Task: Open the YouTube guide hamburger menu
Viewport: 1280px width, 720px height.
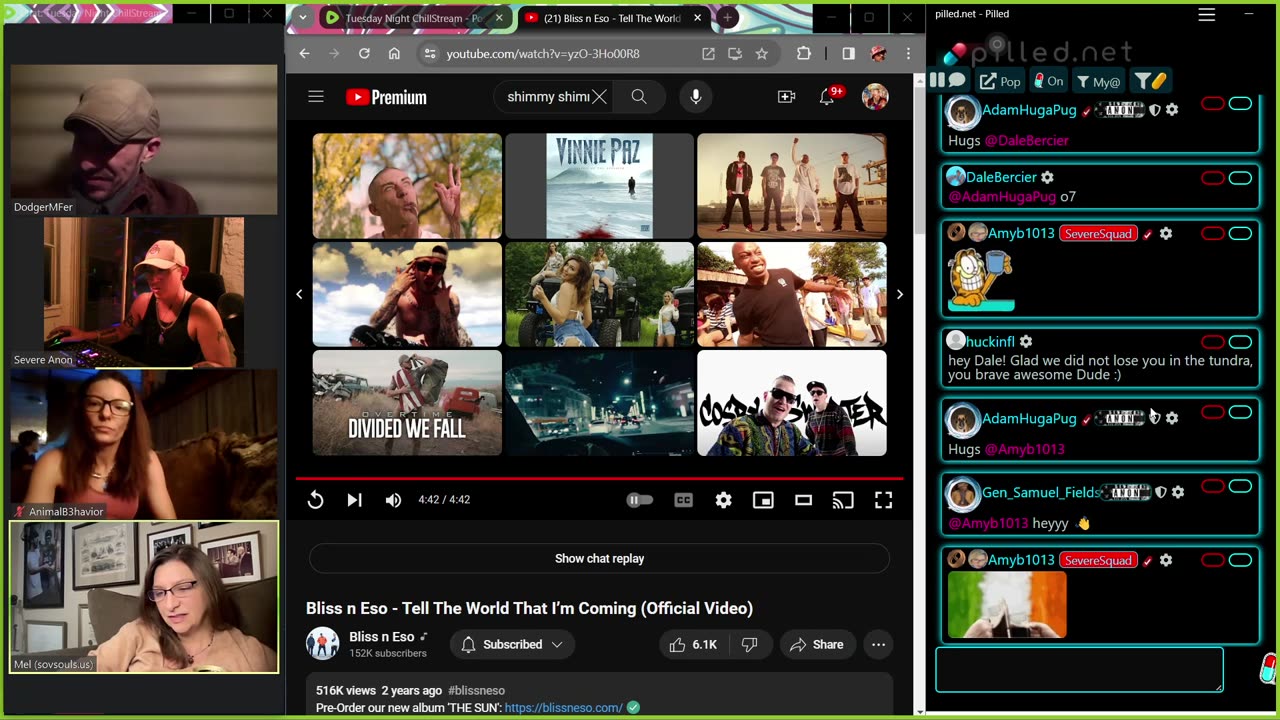Action: click(316, 97)
